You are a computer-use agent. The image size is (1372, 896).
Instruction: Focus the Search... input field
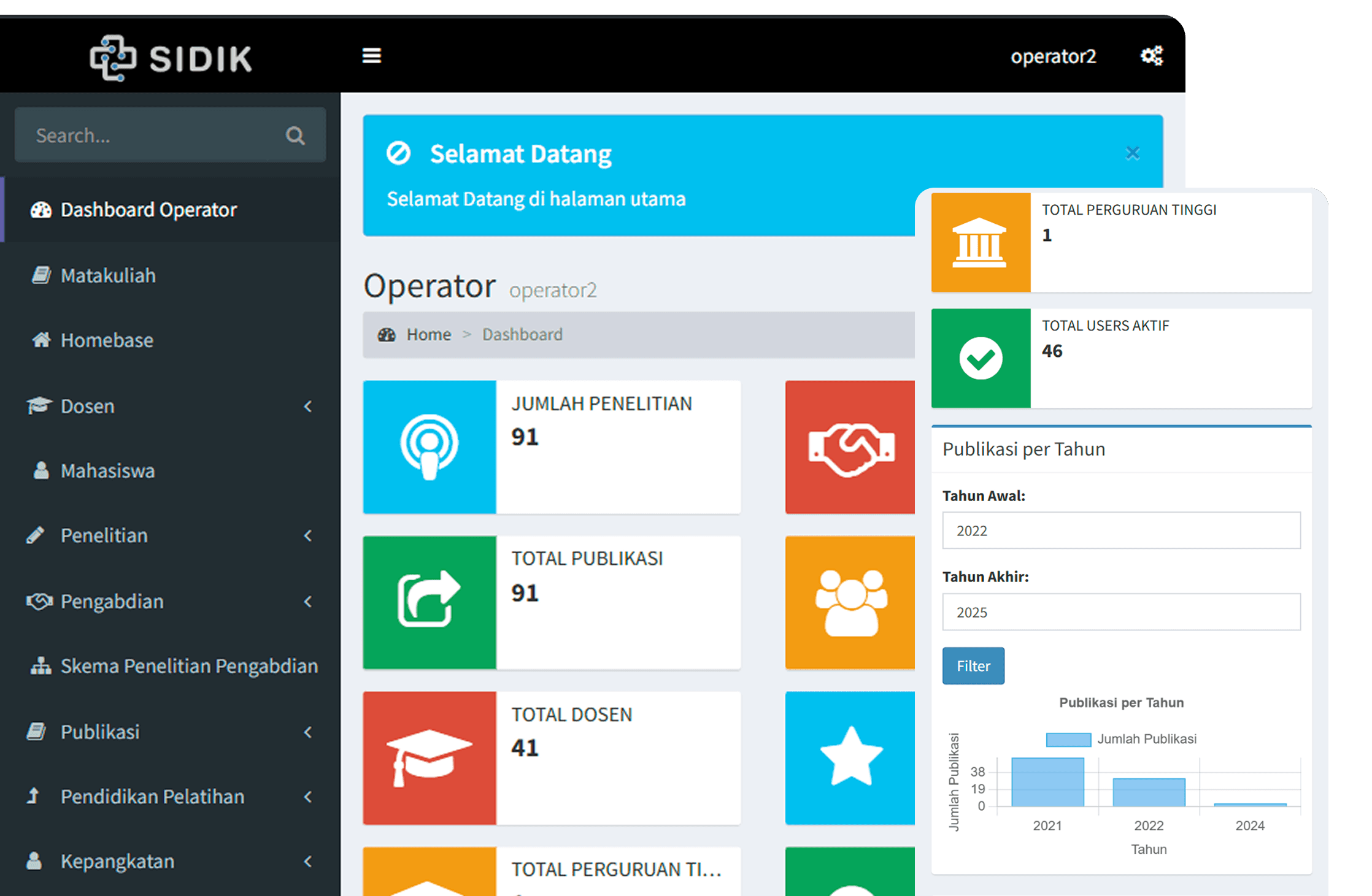pos(170,135)
